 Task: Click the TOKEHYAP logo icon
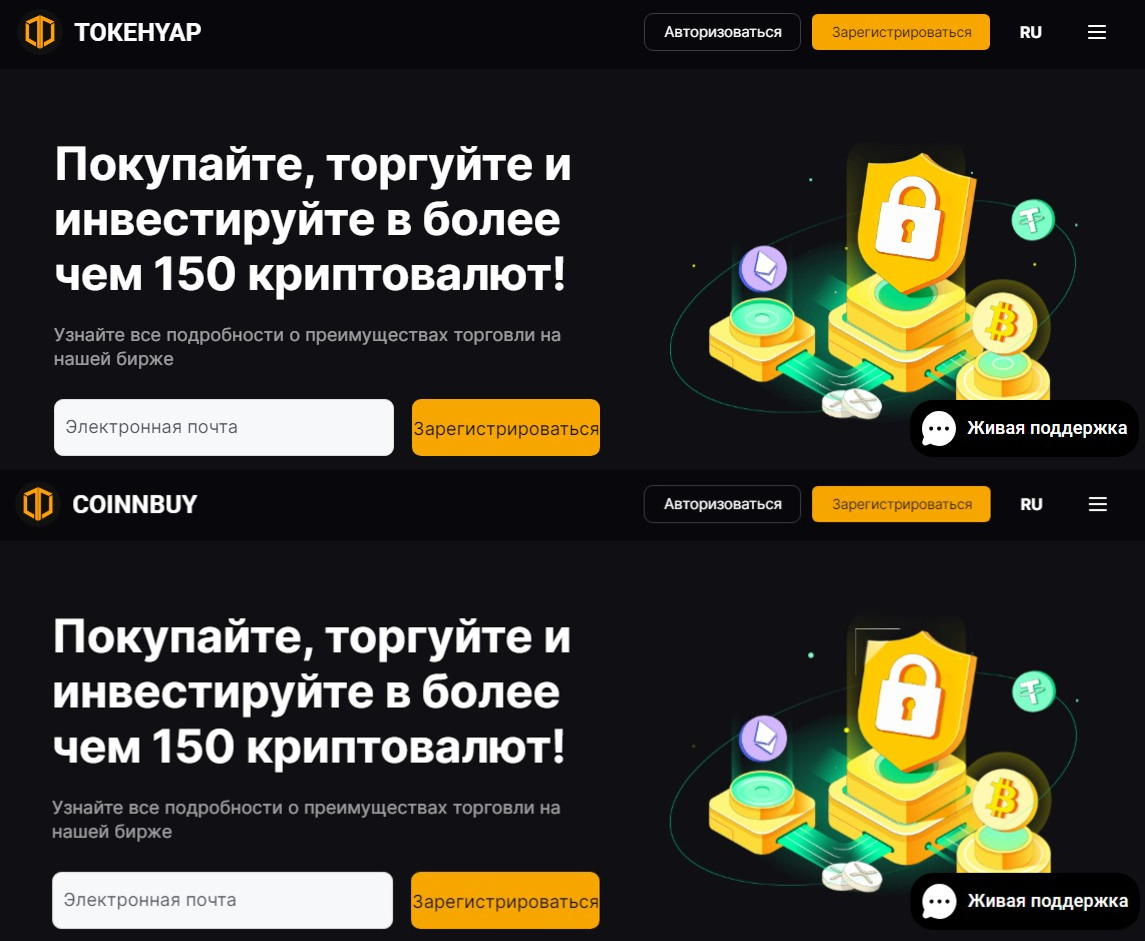pyautogui.click(x=39, y=32)
